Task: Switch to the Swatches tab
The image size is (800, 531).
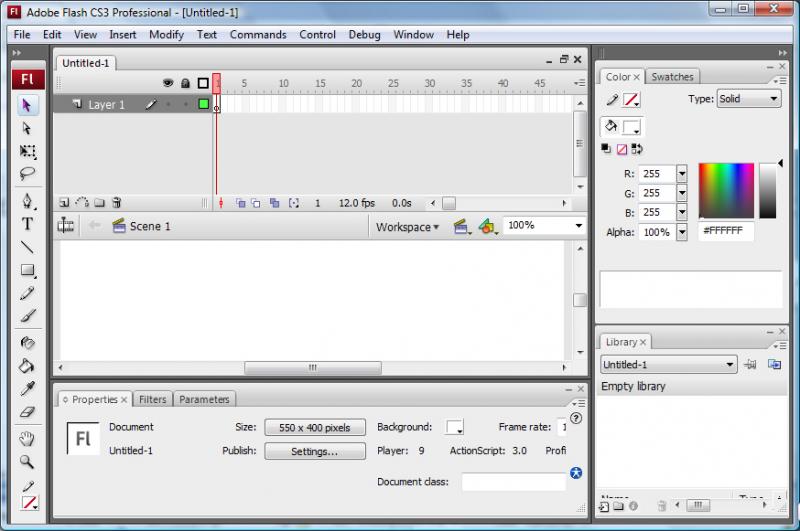Action: (672, 77)
